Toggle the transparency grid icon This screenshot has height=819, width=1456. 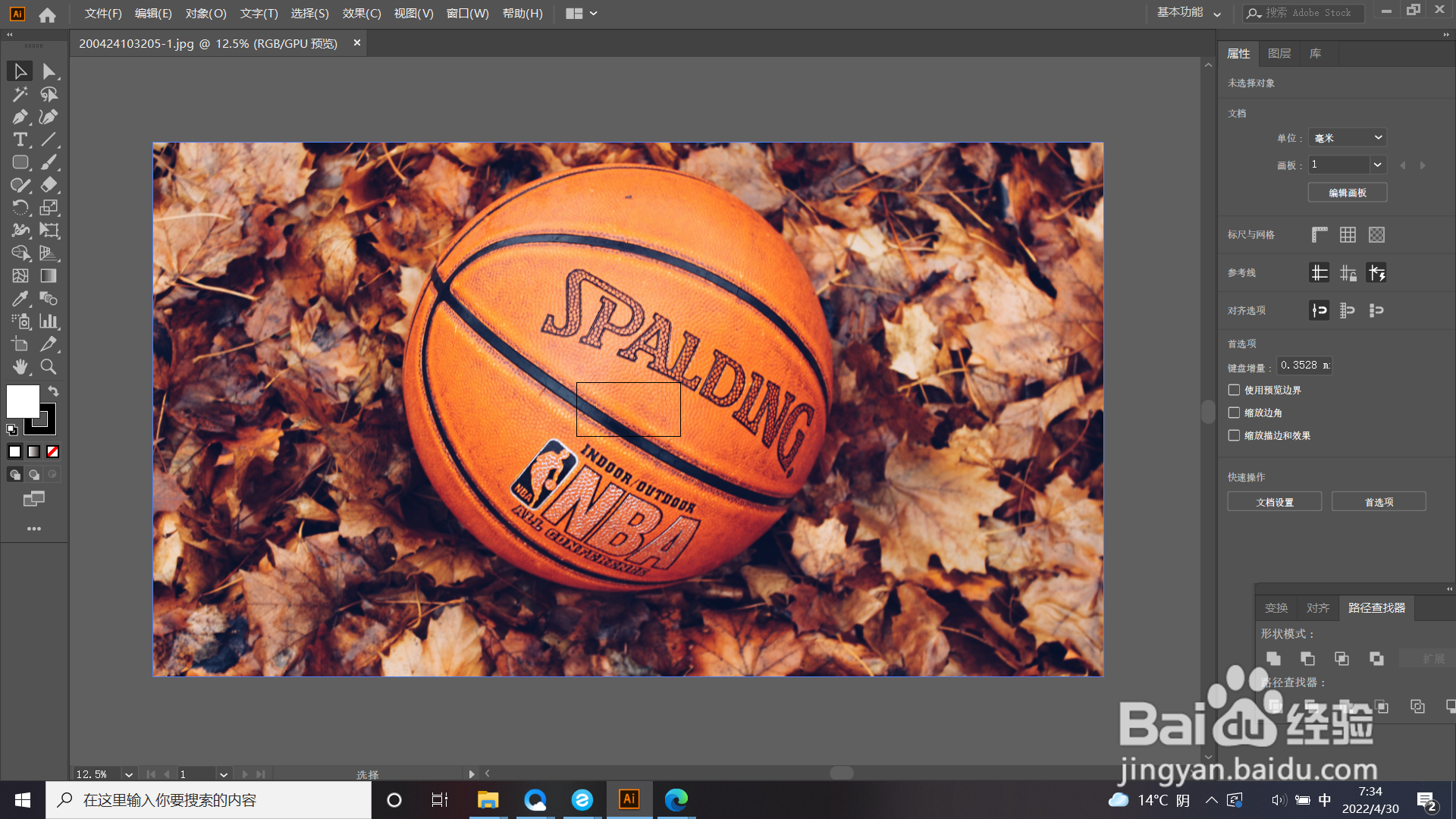click(1376, 235)
